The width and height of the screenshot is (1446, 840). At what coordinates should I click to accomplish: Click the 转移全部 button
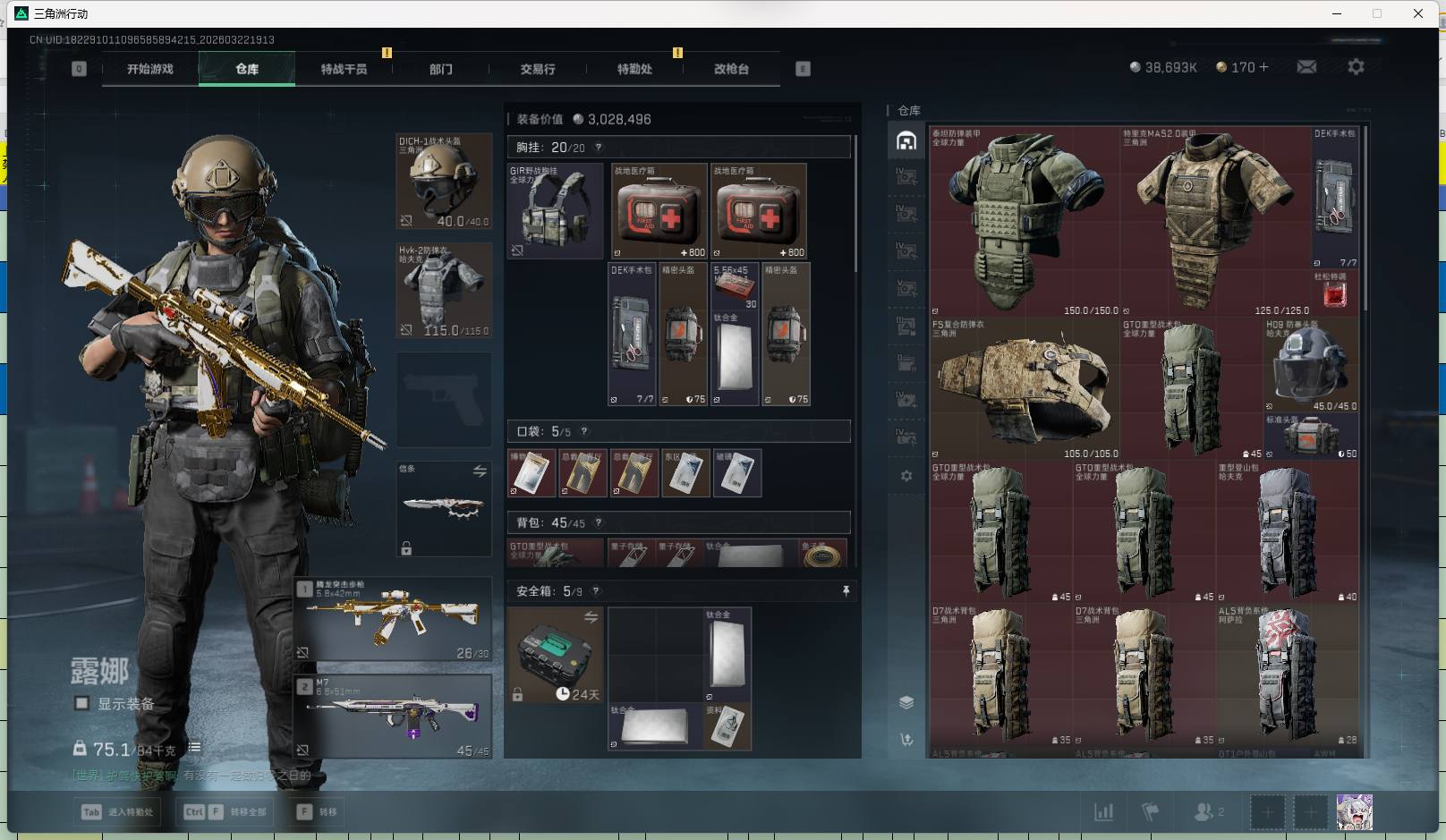point(225,811)
